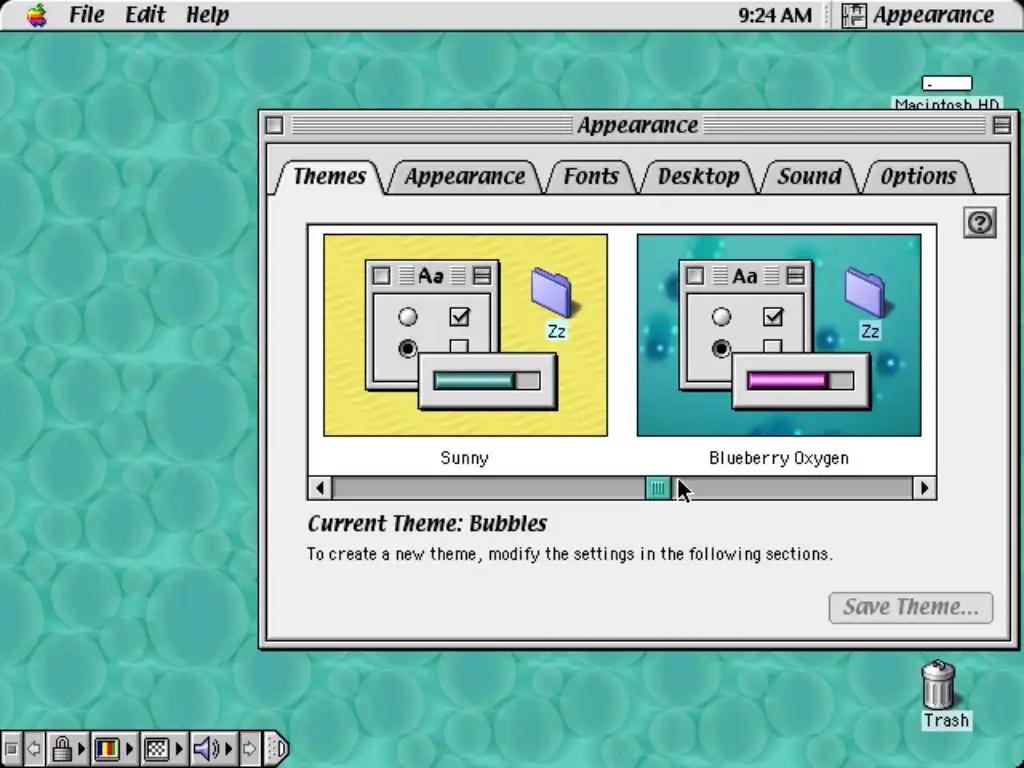Click the Appearance window collapse box
This screenshot has width=1024, height=768.
tap(1002, 125)
